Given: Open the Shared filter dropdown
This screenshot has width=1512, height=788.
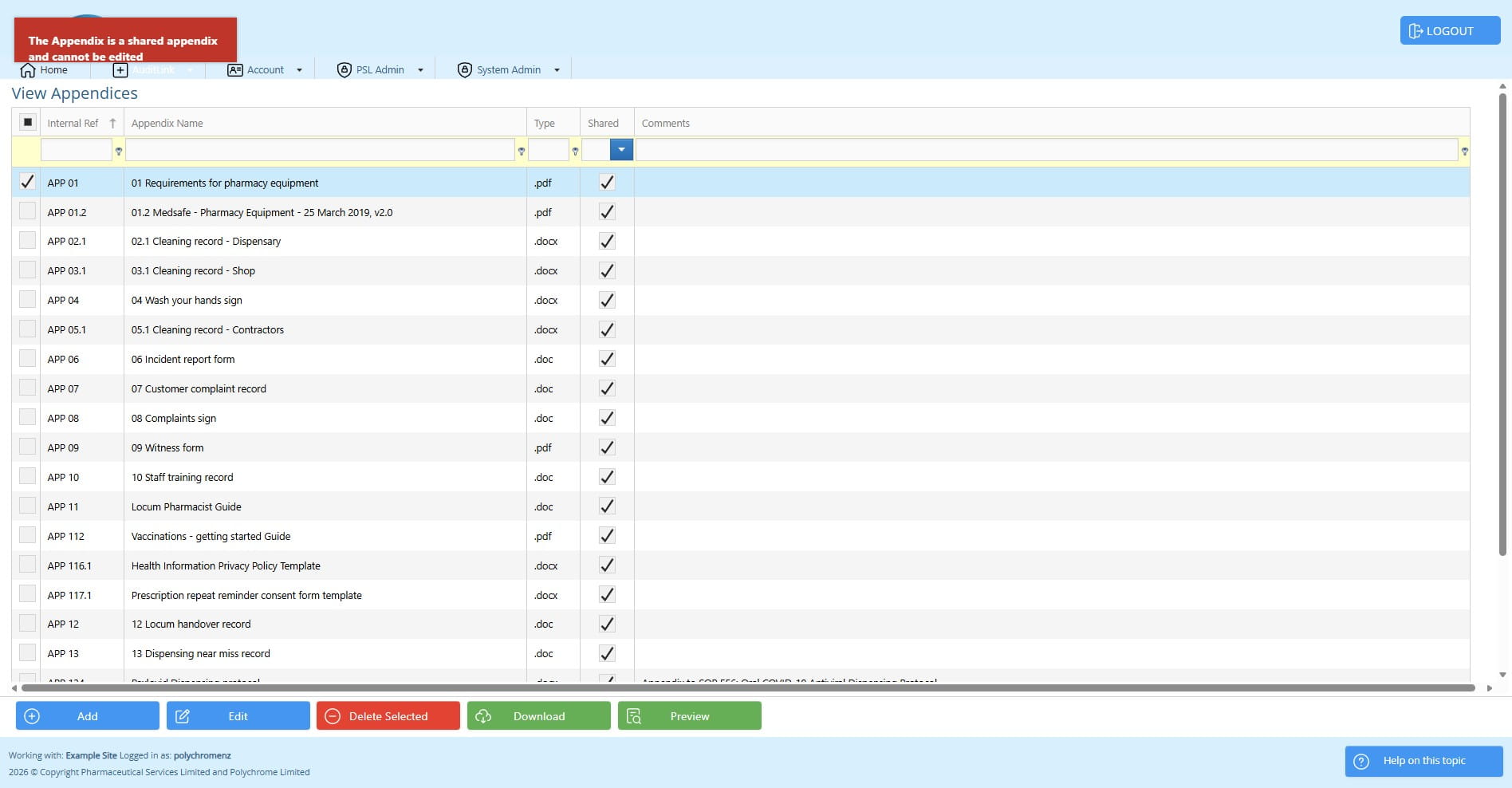Looking at the screenshot, I should [621, 149].
